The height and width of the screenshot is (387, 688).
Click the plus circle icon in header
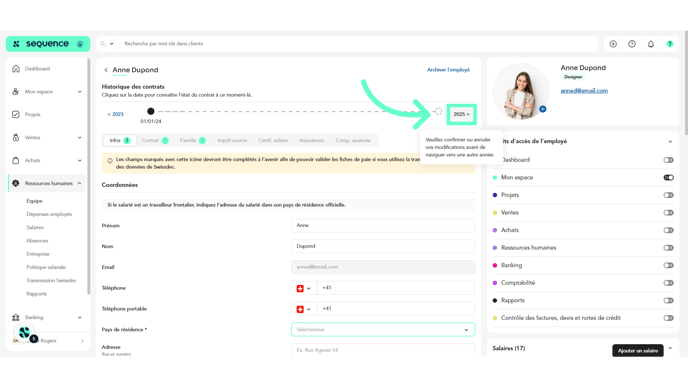pos(613,44)
